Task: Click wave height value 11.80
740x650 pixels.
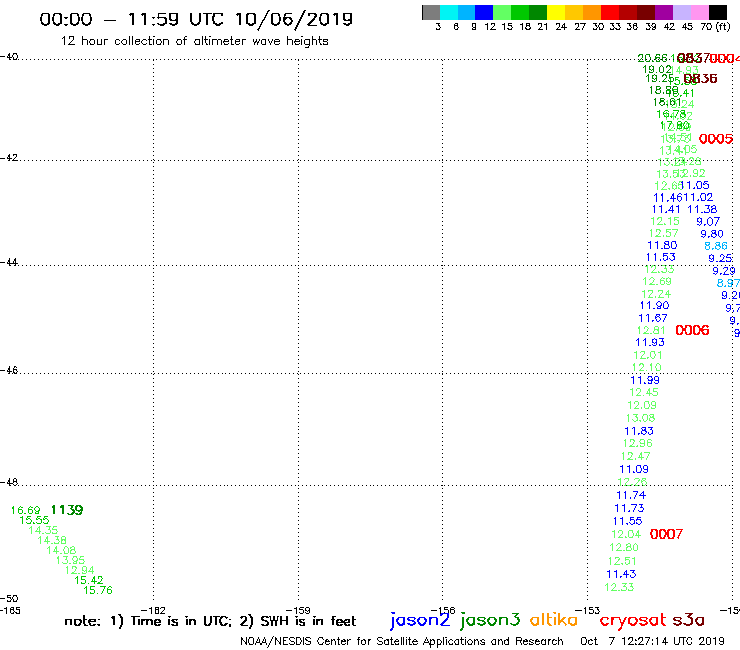Action: 662,245
